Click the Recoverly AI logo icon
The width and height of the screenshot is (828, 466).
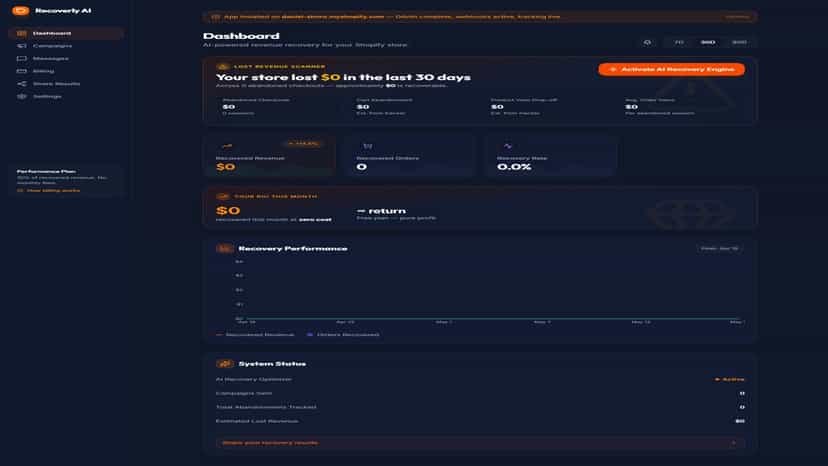(x=21, y=11)
